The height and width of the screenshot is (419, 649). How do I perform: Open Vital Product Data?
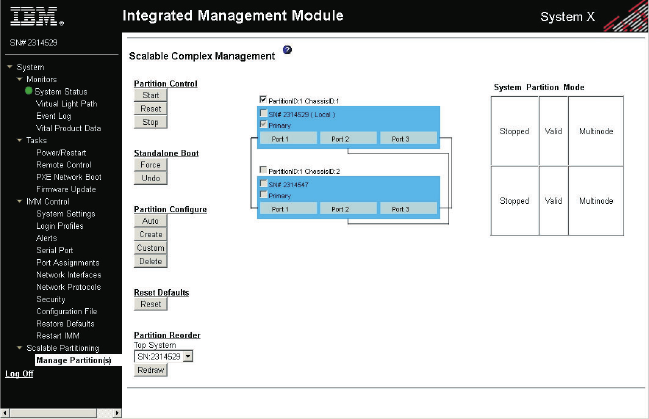69,128
